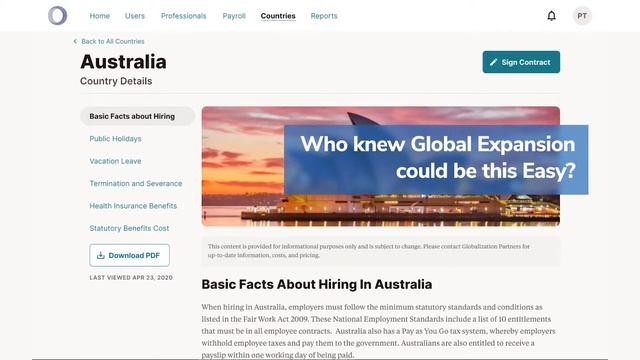Open the Reports tab
The height and width of the screenshot is (360, 640).
point(324,16)
